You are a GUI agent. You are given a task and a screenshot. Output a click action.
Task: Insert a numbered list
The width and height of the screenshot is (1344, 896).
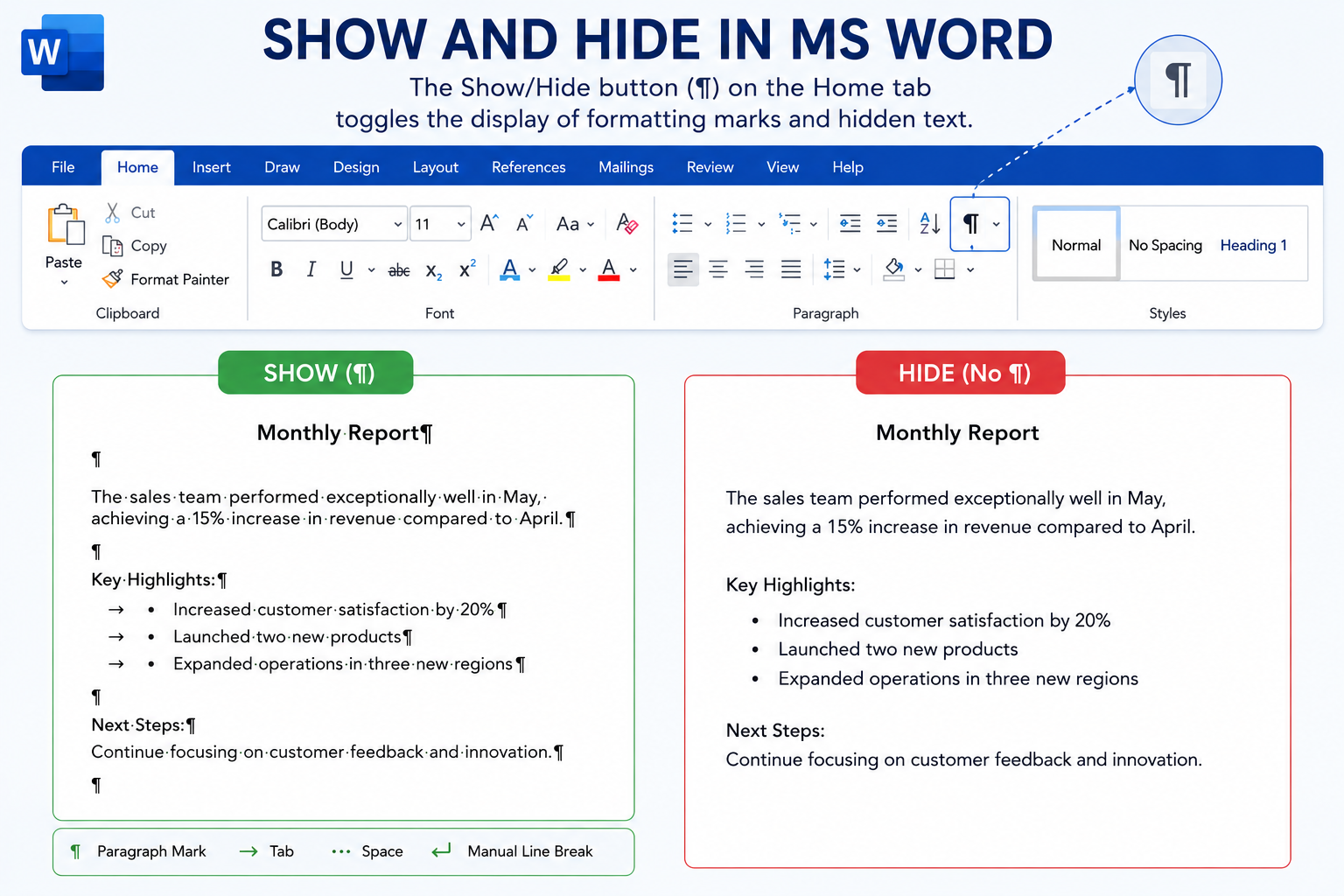point(736,224)
